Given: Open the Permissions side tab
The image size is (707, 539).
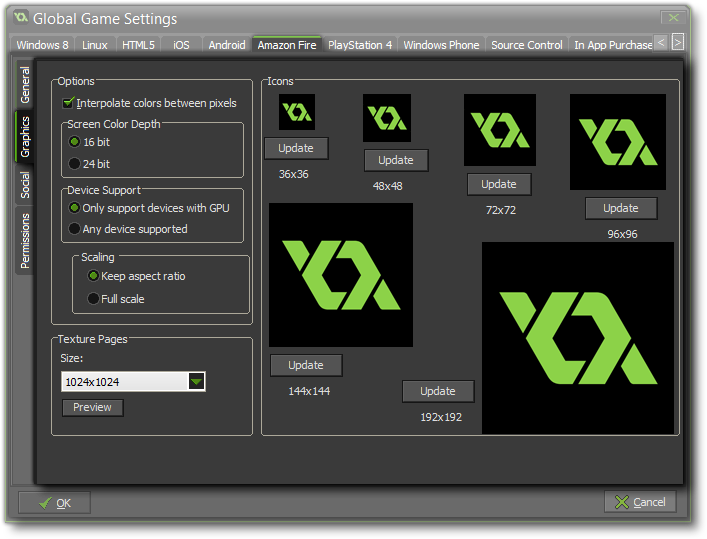Looking at the screenshot, I should click(25, 240).
